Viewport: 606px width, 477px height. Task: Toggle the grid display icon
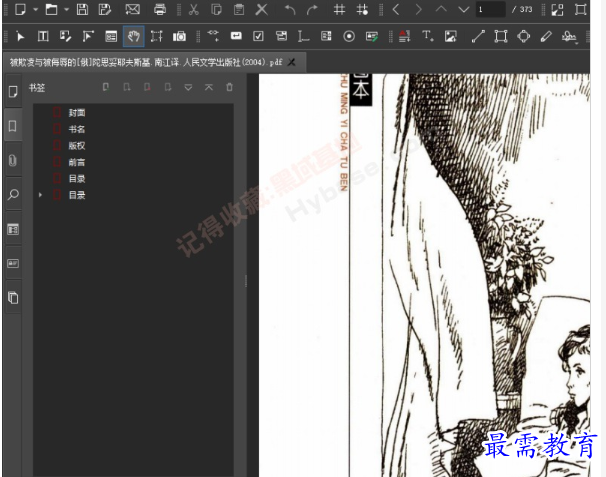(x=339, y=9)
